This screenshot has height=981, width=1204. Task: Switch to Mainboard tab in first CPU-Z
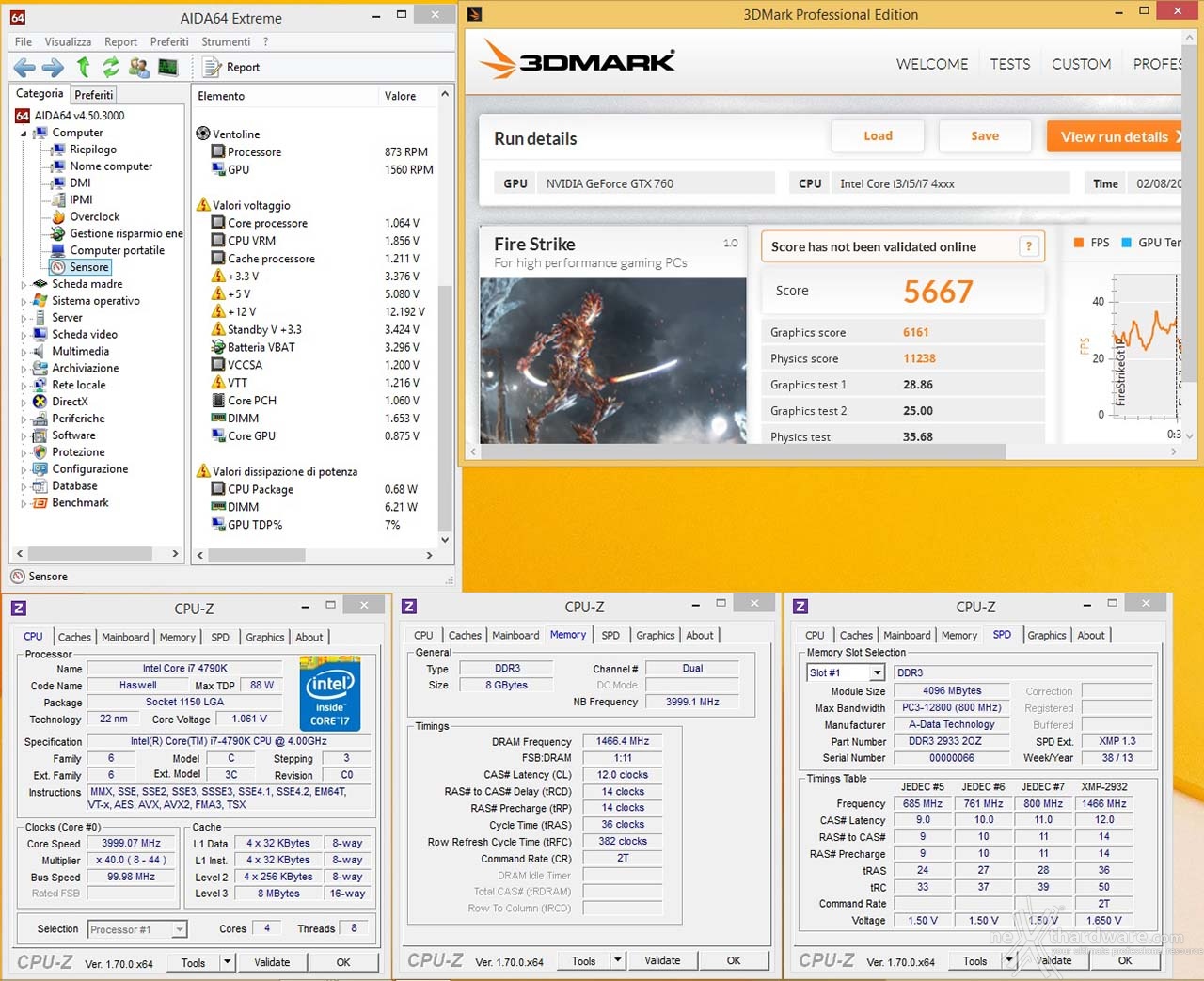125,637
